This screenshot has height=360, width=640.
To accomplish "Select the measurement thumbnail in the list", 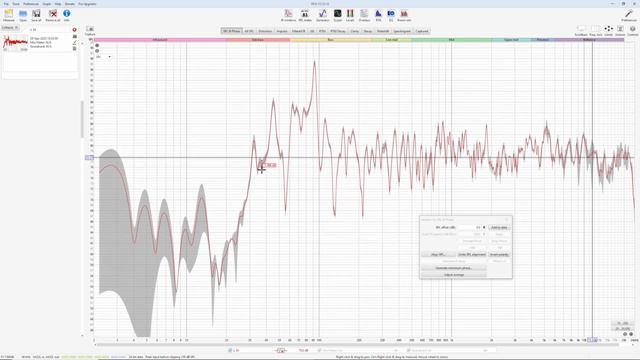I will [16, 42].
